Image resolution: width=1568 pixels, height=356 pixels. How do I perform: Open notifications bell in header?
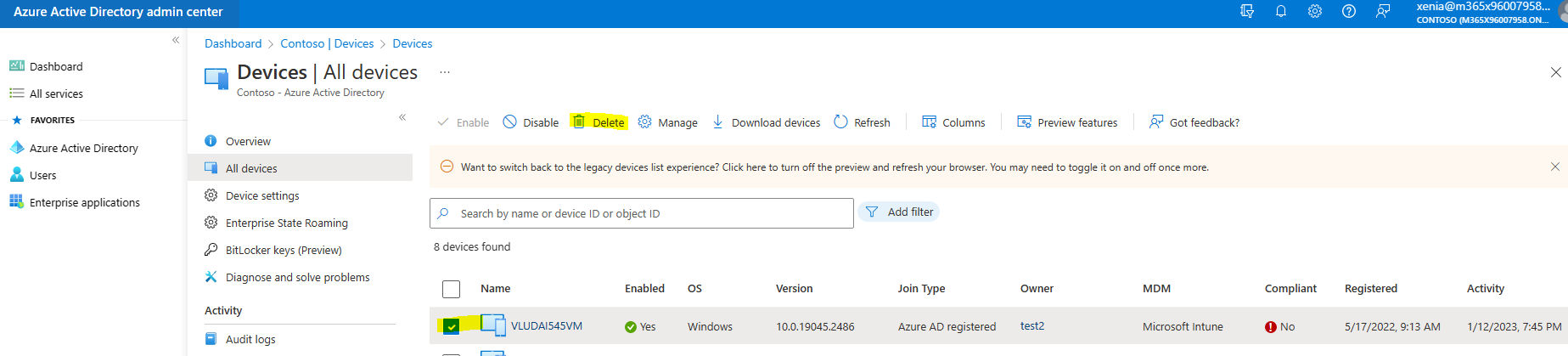click(1280, 11)
